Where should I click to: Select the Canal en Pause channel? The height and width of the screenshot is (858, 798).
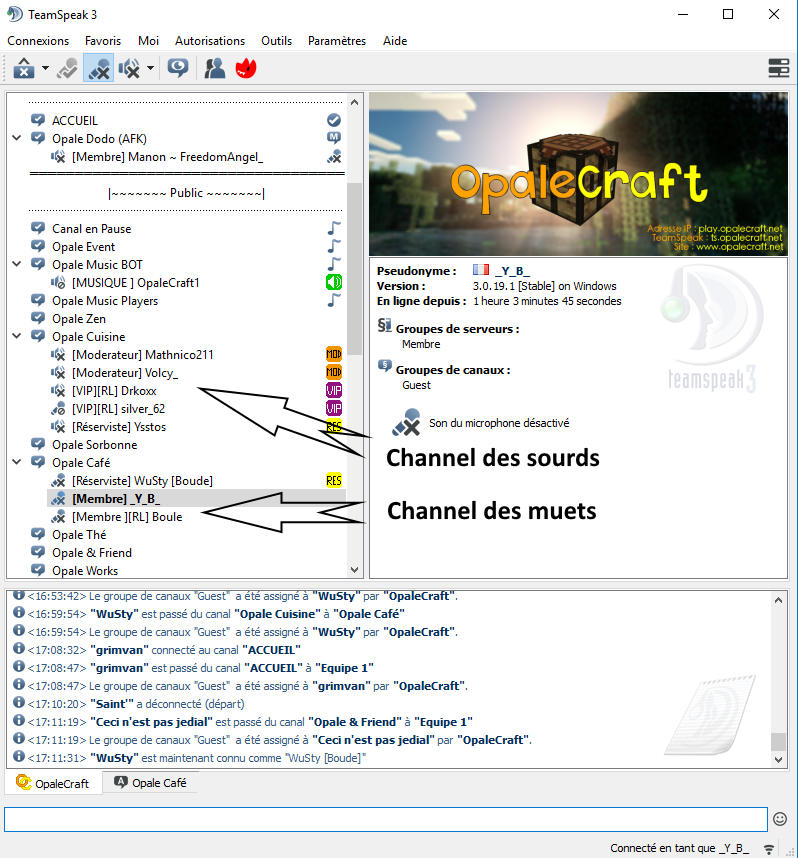click(91, 229)
